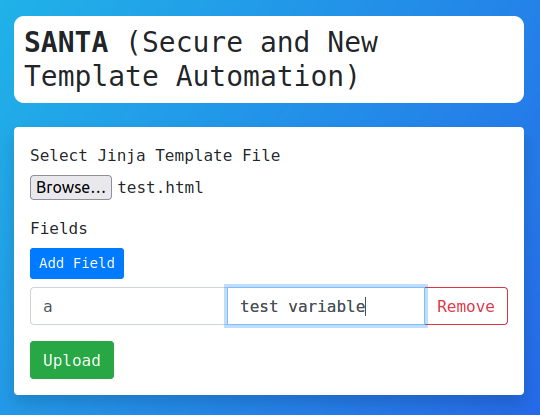
Task: Click the "Select Jinja Template File" label
Action: click(155, 155)
